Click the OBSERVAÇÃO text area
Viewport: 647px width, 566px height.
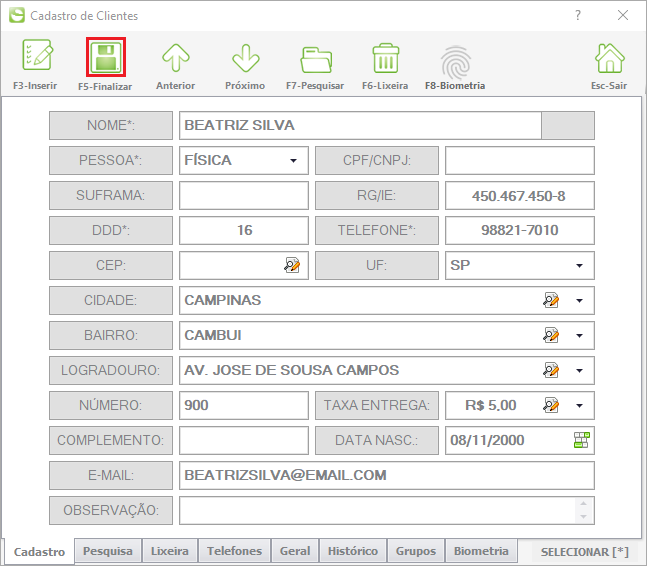378,511
